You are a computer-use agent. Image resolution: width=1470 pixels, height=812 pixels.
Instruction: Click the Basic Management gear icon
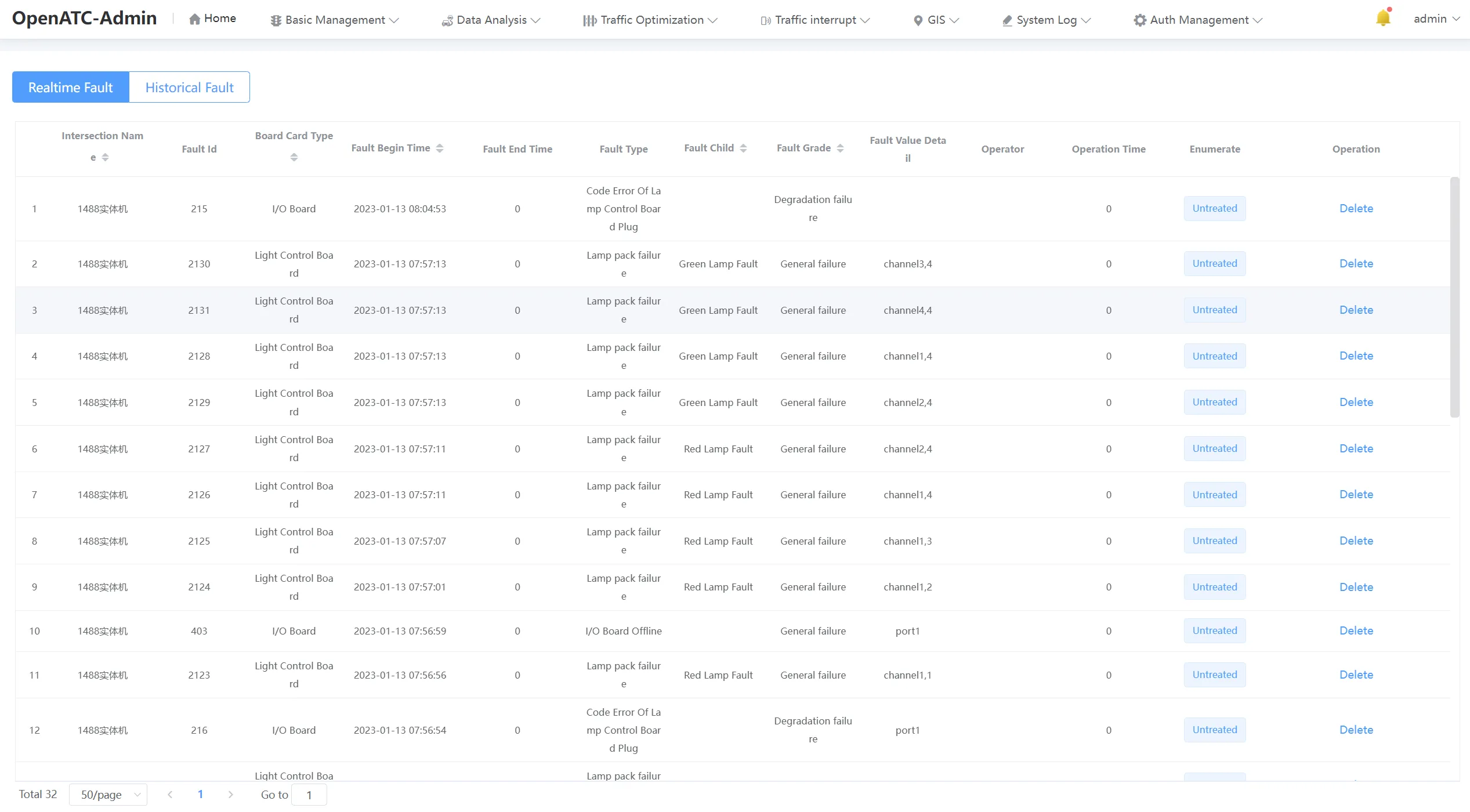(276, 20)
